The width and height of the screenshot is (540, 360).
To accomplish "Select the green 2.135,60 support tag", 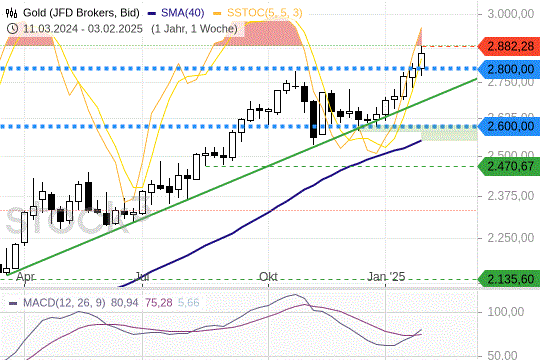I will (x=509, y=279).
